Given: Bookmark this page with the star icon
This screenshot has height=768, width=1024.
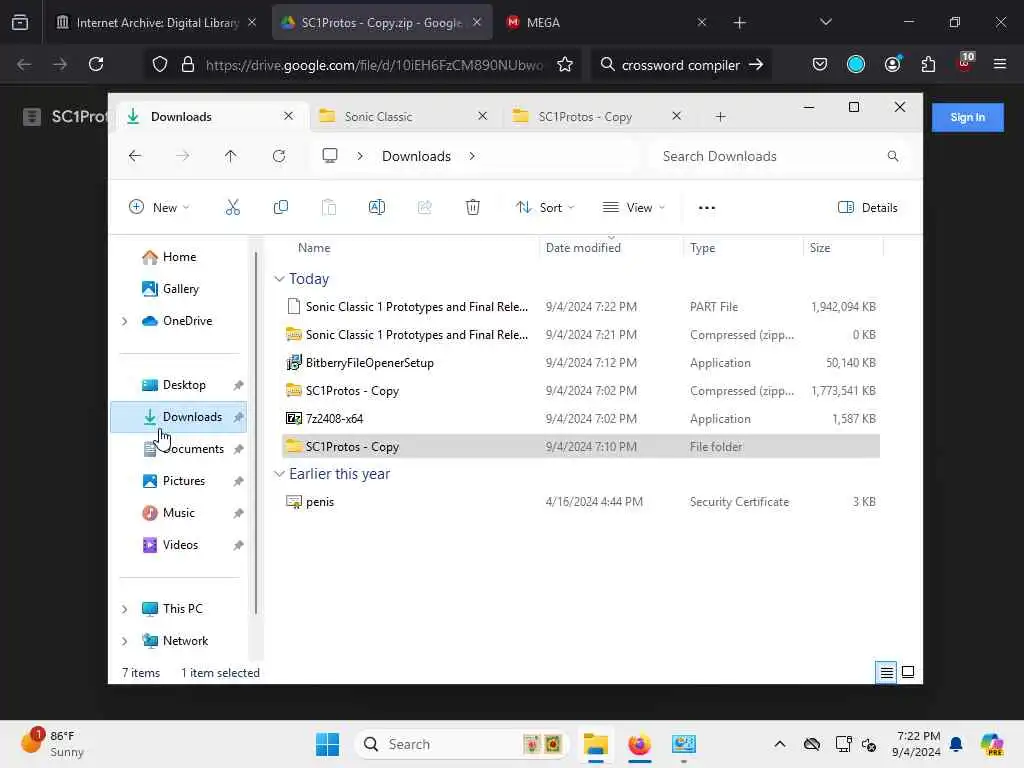Looking at the screenshot, I should tap(565, 65).
